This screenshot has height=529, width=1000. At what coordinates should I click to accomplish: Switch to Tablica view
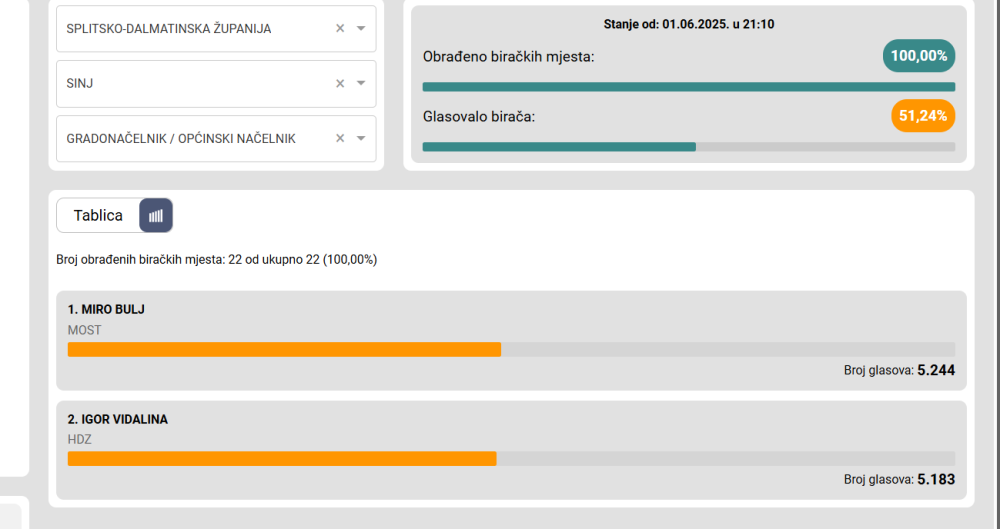pos(98,215)
